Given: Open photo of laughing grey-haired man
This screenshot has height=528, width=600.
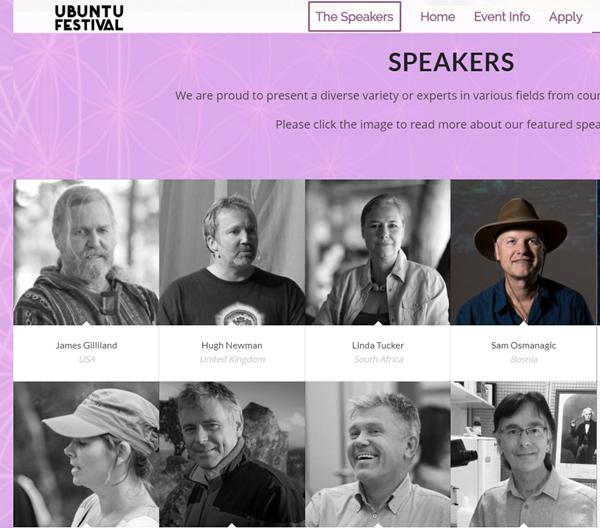Looking at the screenshot, I should point(378,454).
